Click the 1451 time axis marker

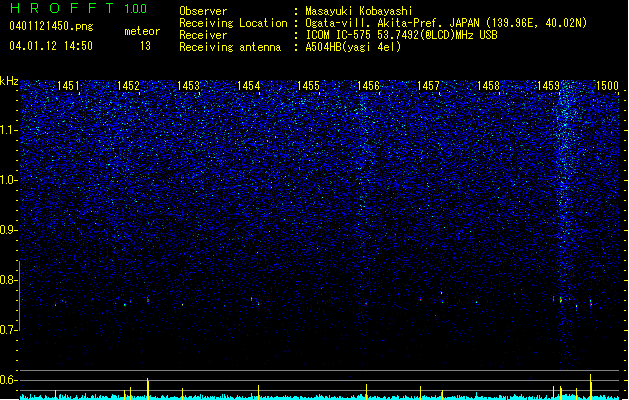point(68,86)
